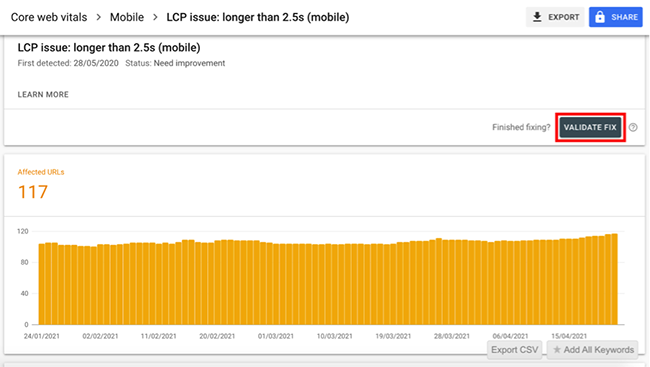The image size is (650, 367).
Task: Click the star icon in Add All Keywords
Action: click(x=557, y=350)
